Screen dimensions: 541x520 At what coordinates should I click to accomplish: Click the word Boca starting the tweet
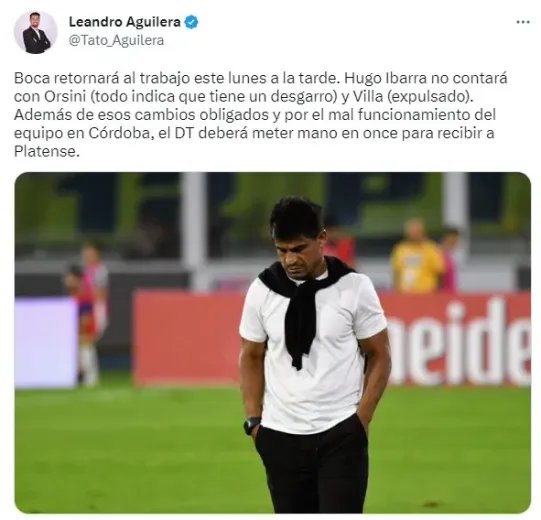pos(32,78)
